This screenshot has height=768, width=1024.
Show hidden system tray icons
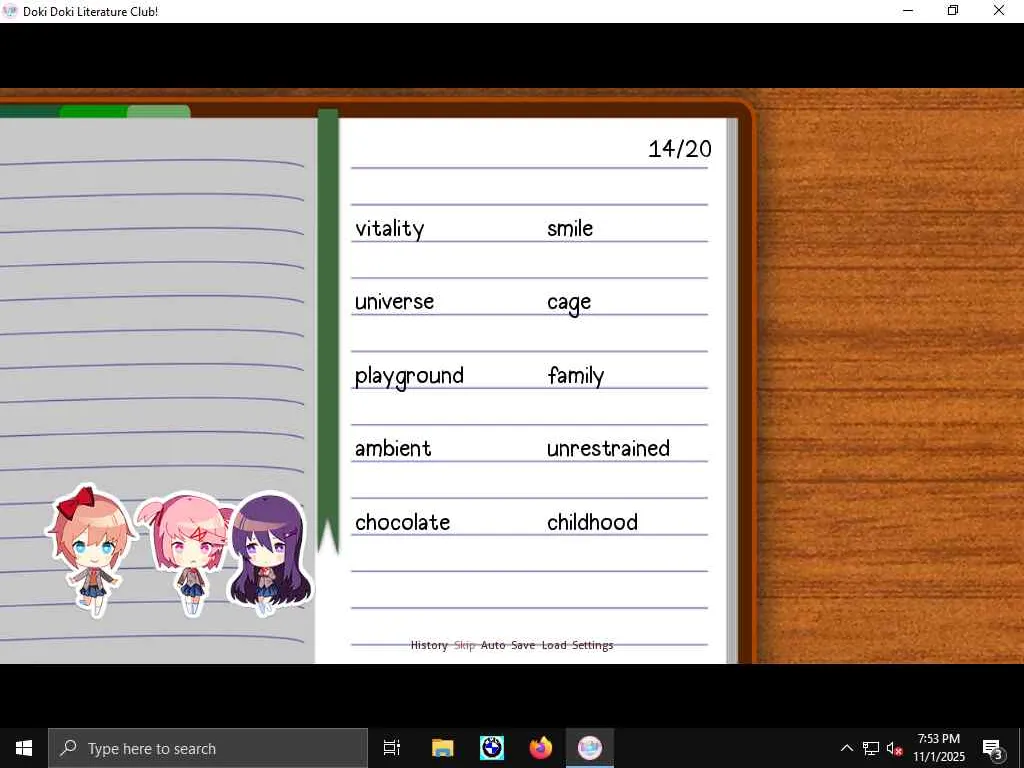click(x=846, y=748)
